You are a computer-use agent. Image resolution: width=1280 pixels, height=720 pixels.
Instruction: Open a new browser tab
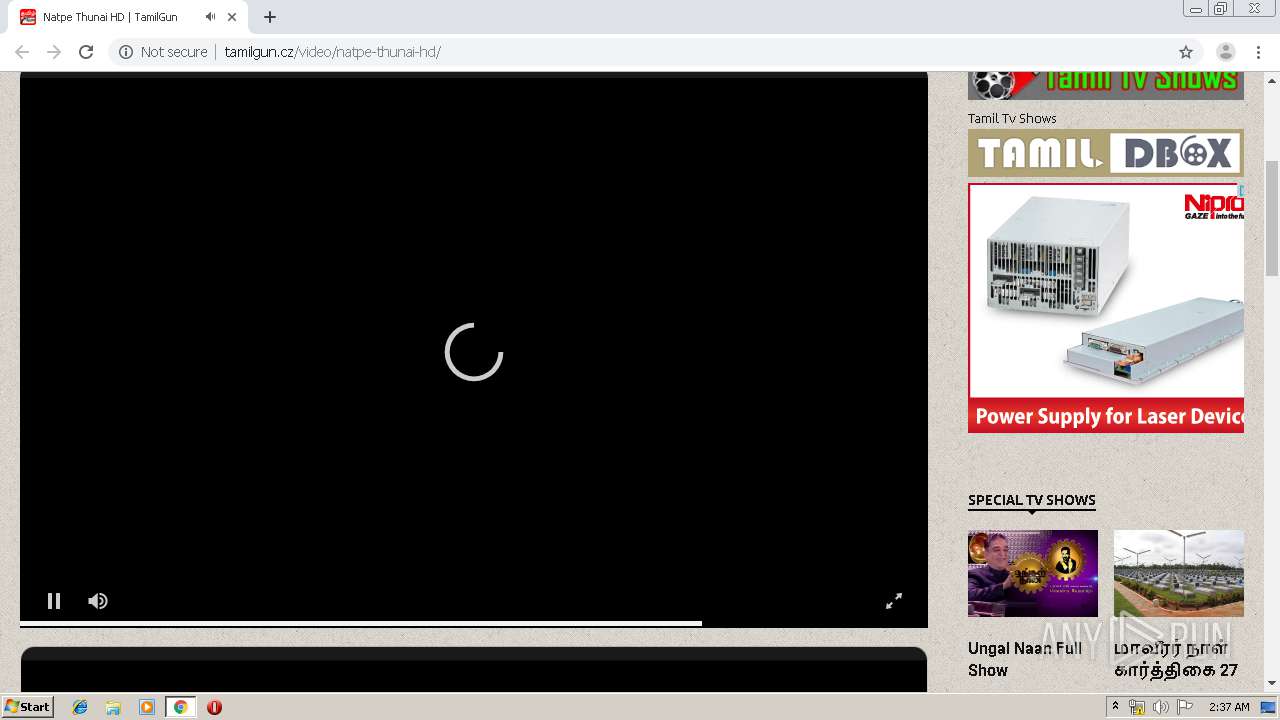(x=270, y=17)
